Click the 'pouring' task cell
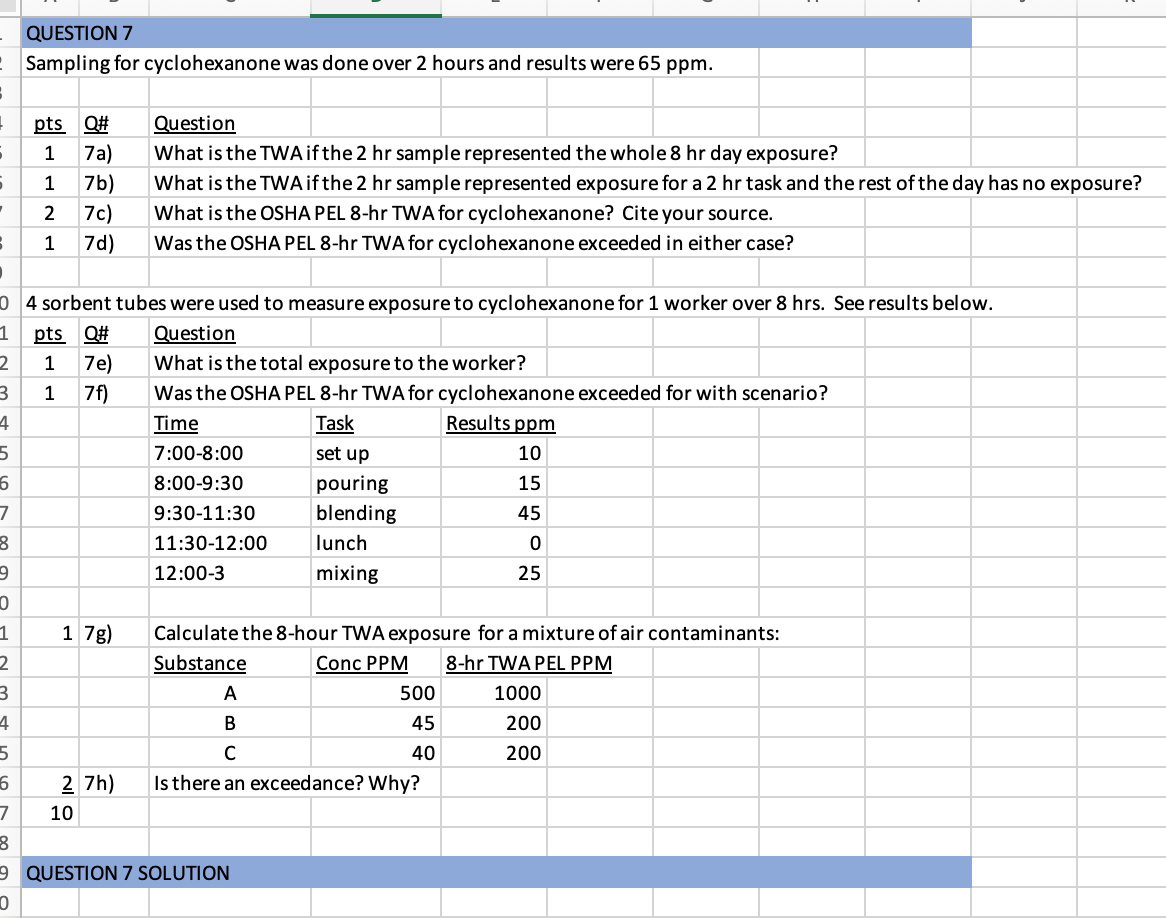The image size is (1166, 918). pos(376,483)
